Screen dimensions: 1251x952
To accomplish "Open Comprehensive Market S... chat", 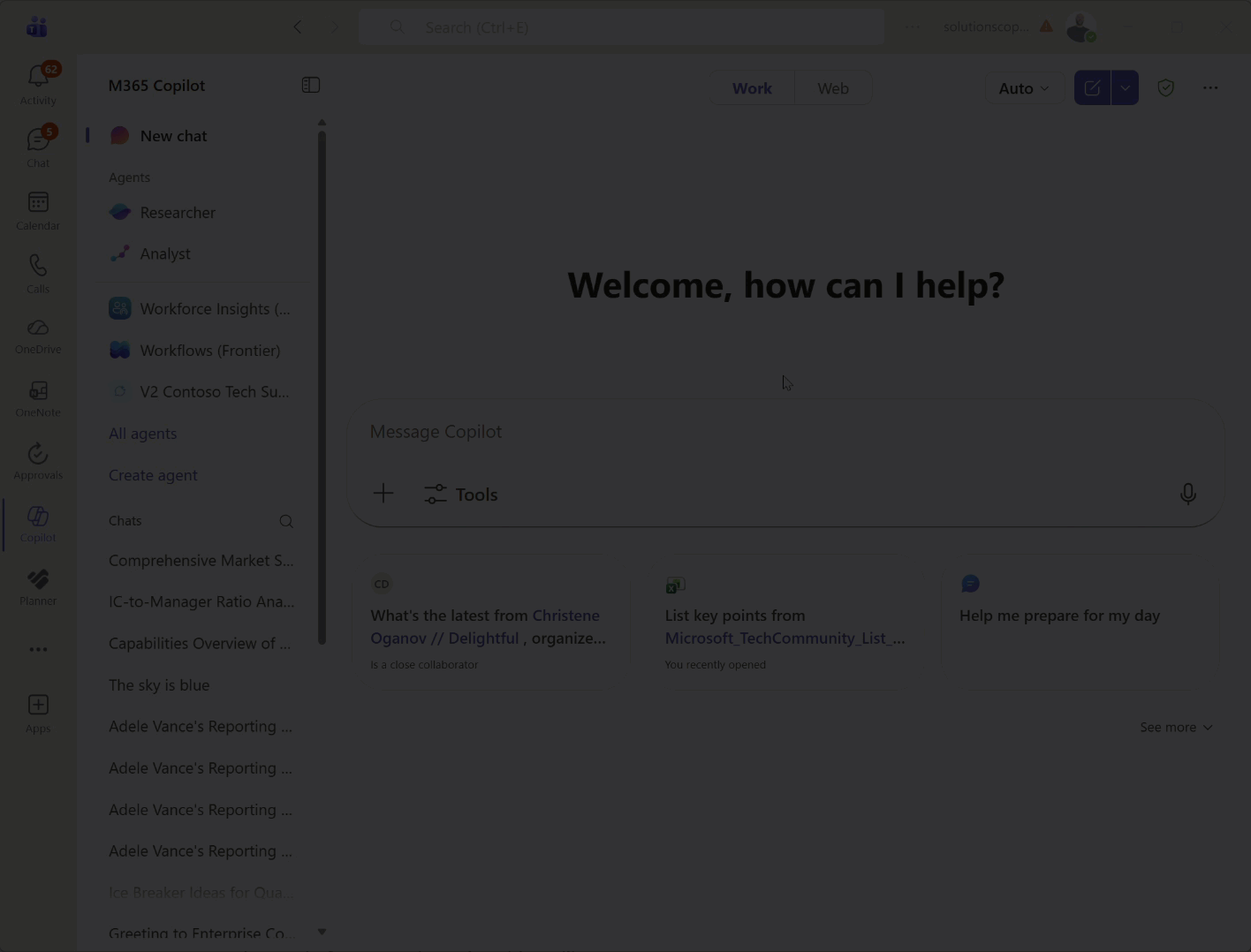I will pos(201,561).
